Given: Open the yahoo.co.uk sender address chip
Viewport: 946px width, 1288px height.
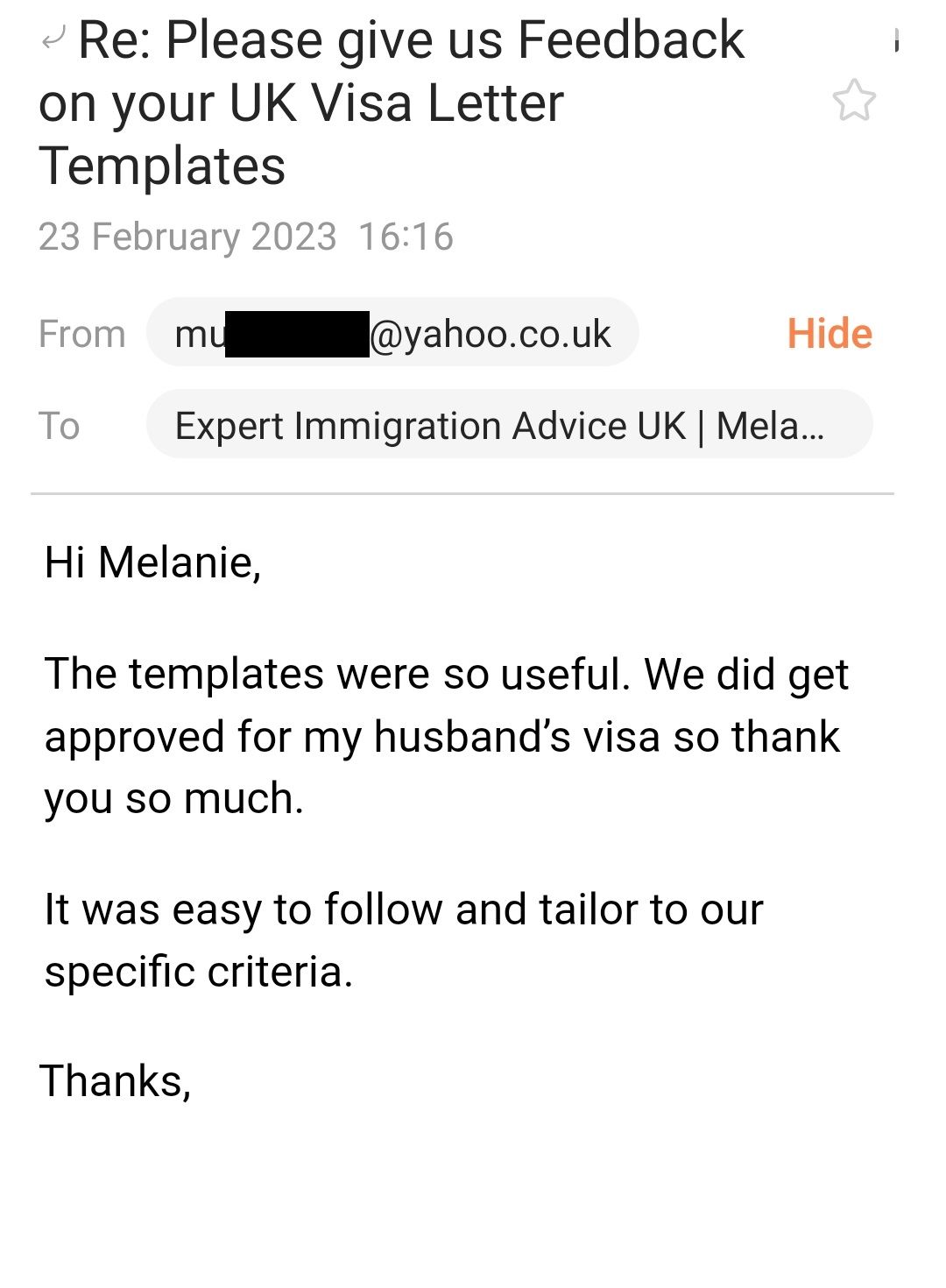Looking at the screenshot, I should point(392,333).
